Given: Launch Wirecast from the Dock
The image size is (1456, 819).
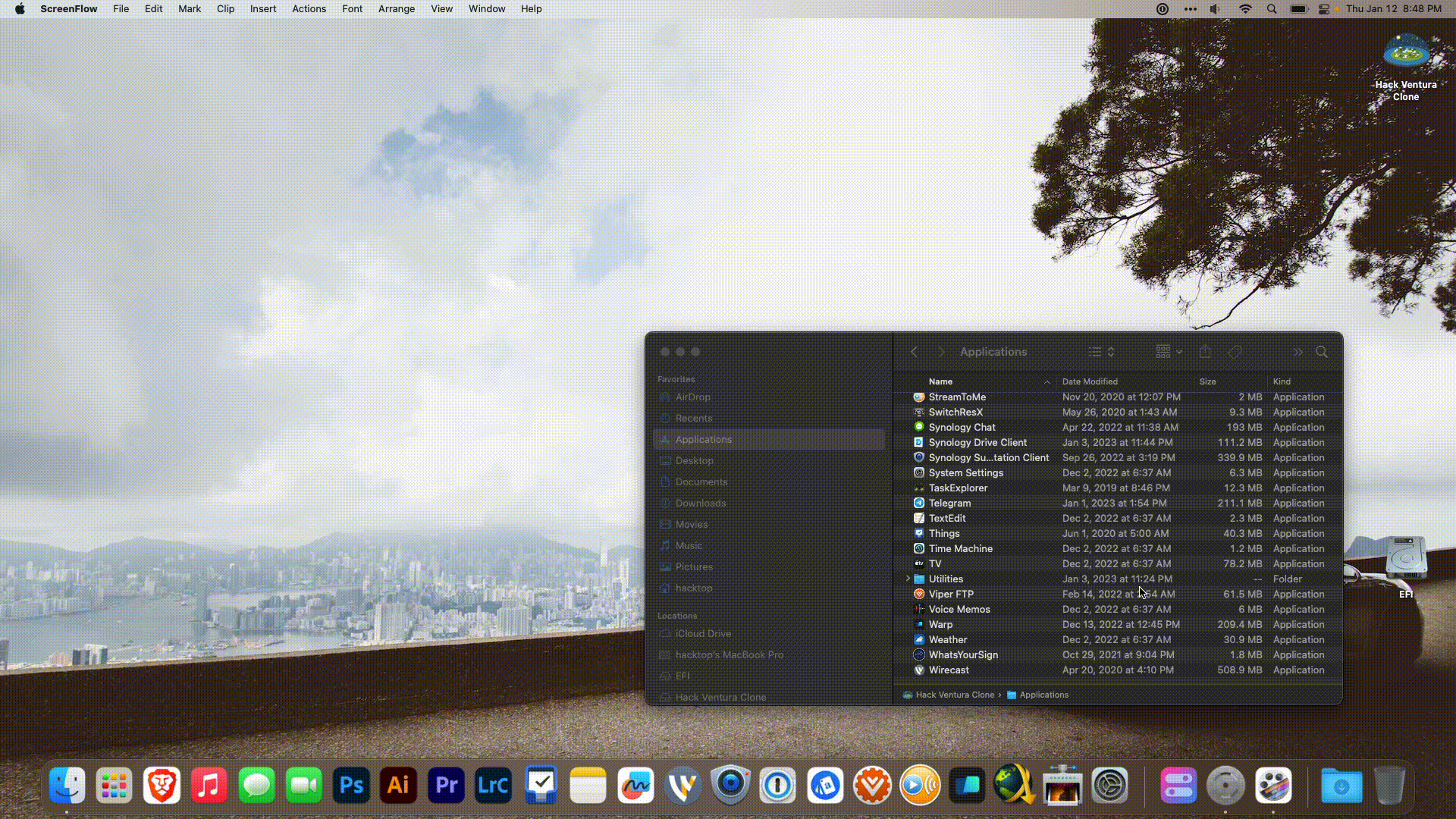Looking at the screenshot, I should (x=683, y=786).
